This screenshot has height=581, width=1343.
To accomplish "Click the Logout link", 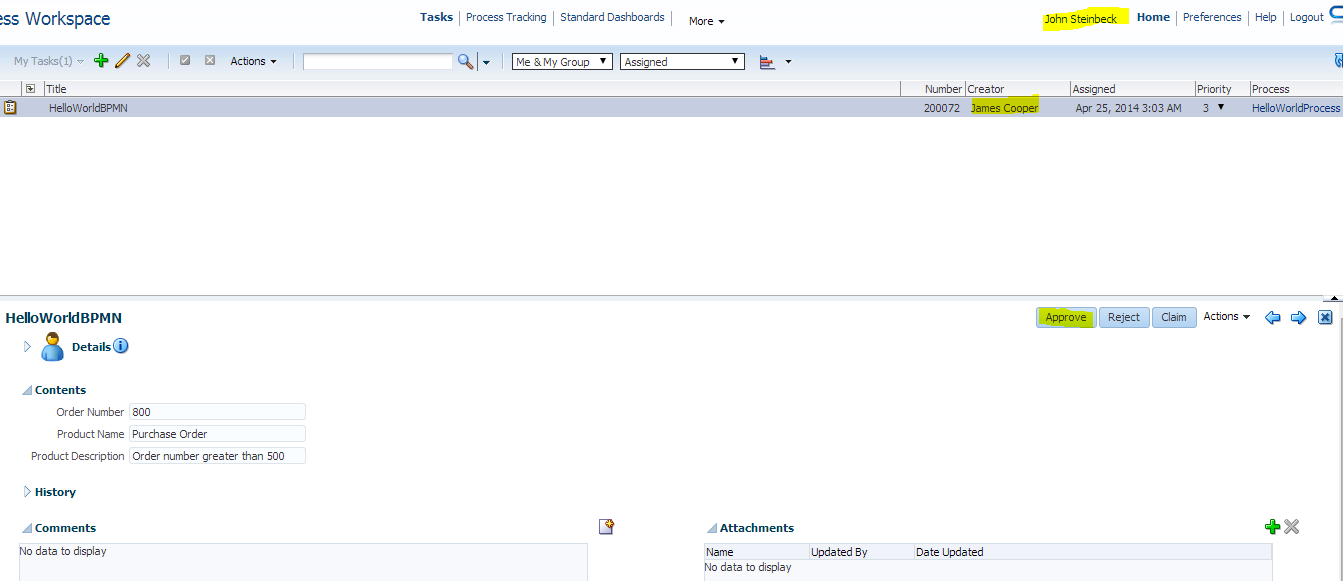I will [x=1307, y=17].
